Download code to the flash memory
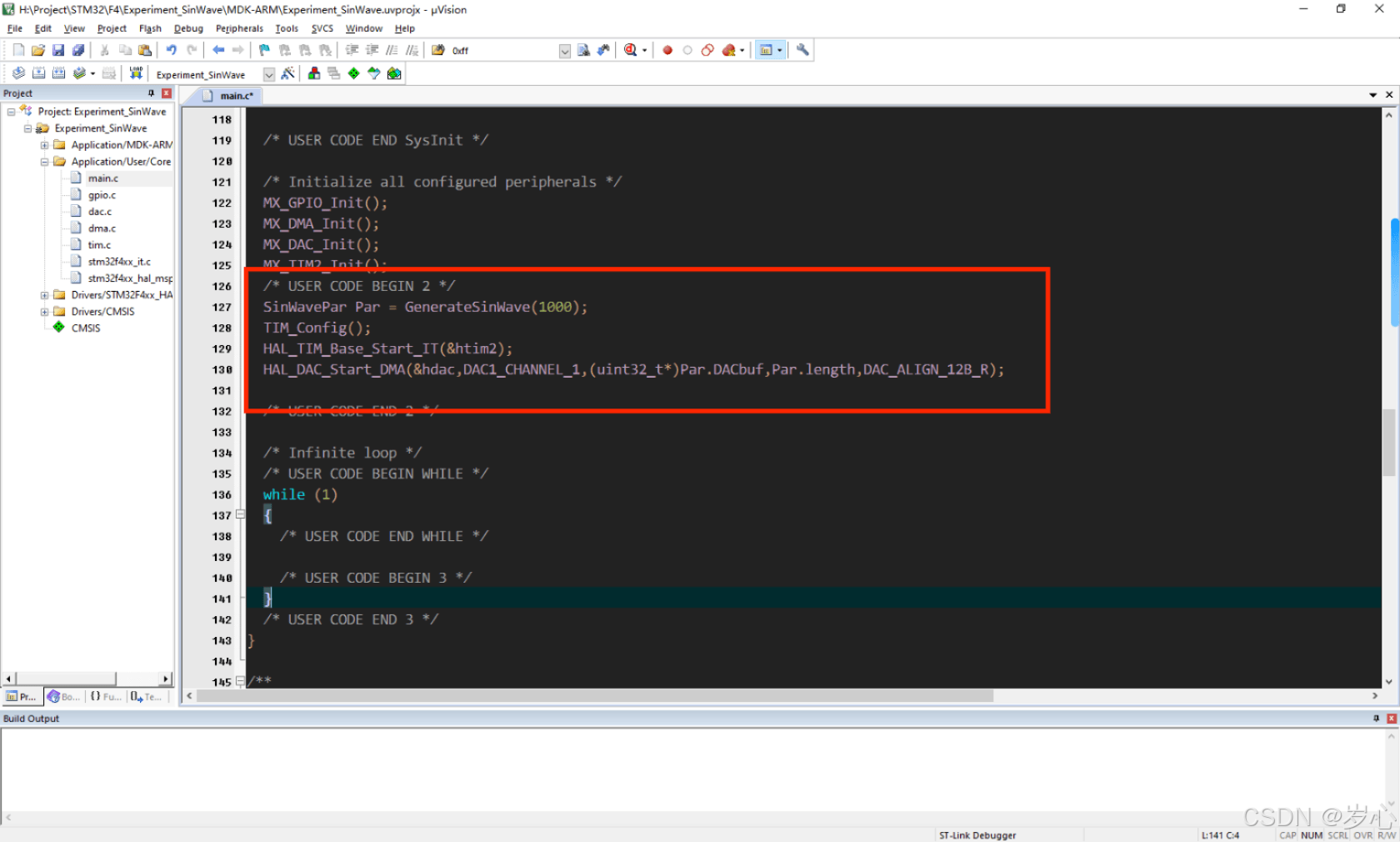This screenshot has height=842, width=1400. (135, 73)
